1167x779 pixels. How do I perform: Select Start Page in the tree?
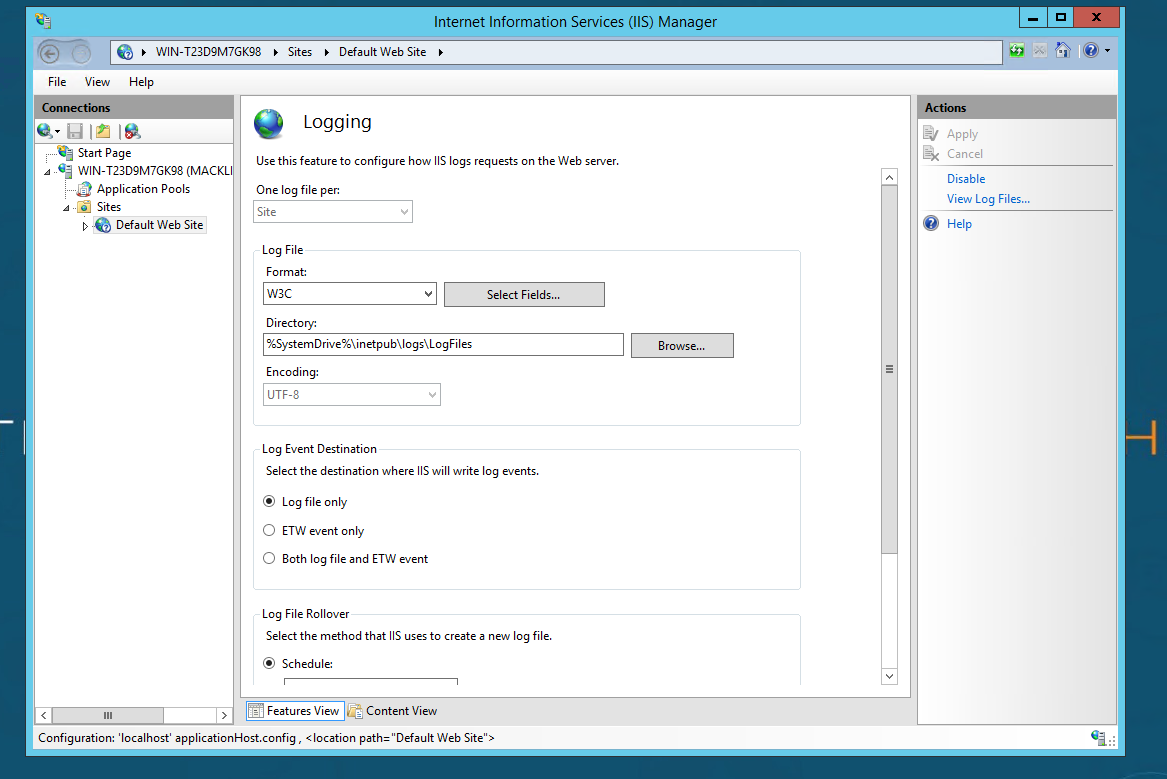104,153
